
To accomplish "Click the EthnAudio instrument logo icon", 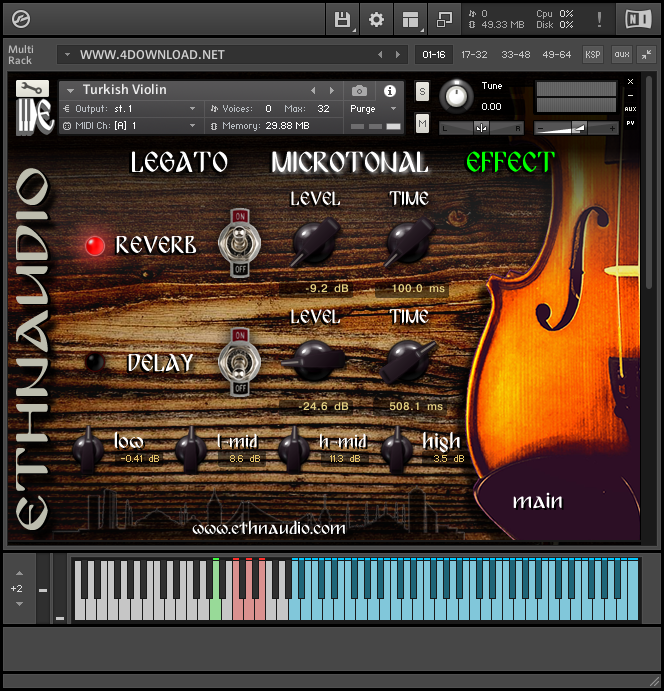I will (35, 116).
